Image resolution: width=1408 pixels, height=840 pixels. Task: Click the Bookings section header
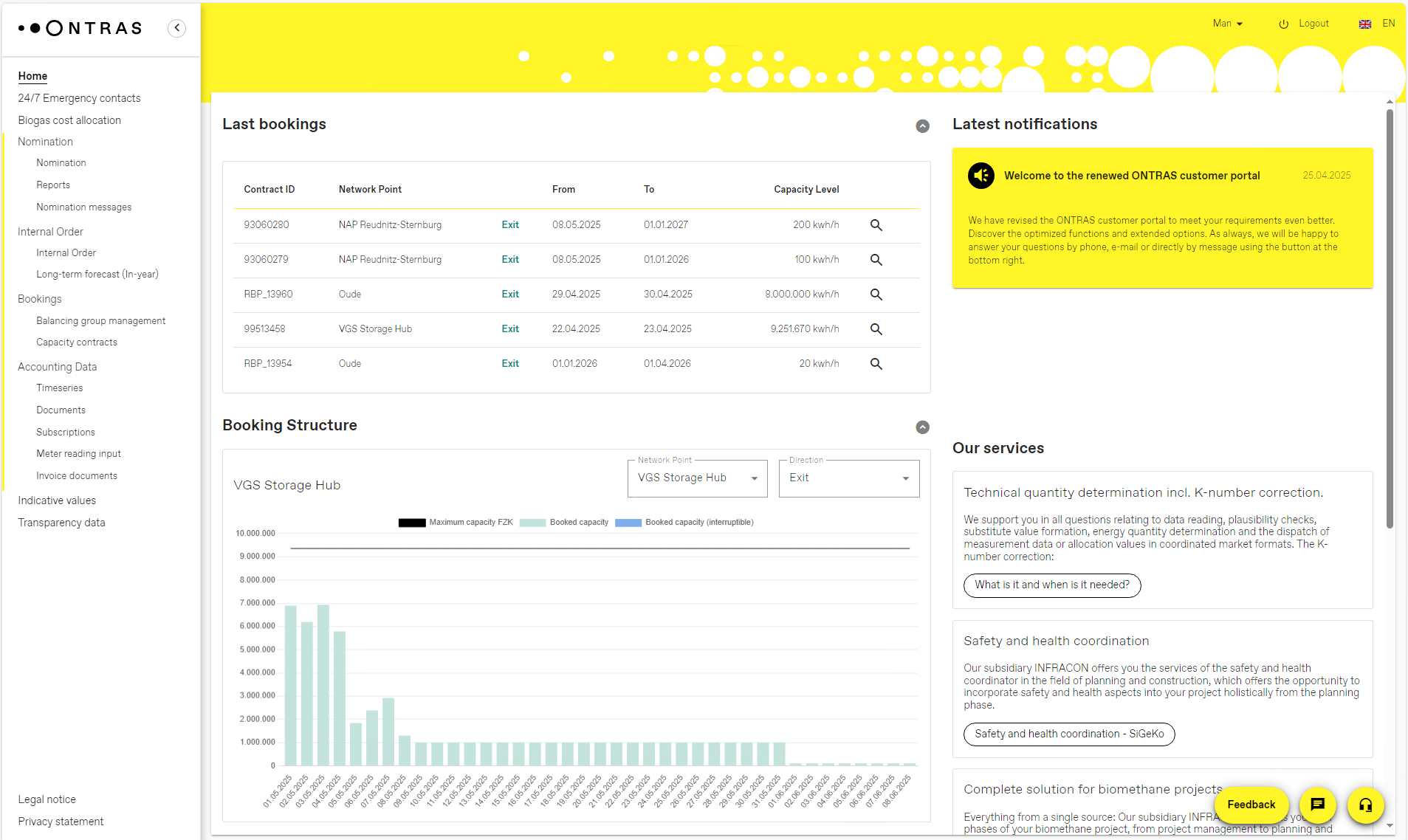coord(40,299)
